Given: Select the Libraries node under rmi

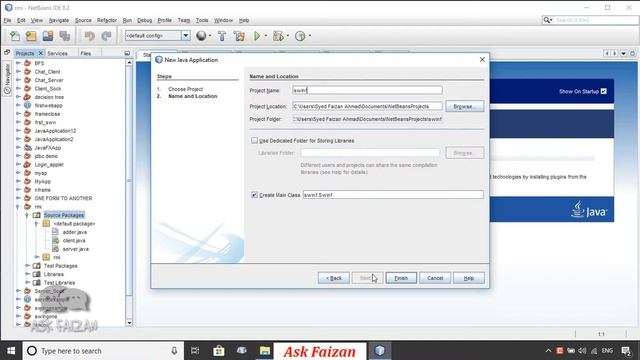Looking at the screenshot, I should (53, 274).
